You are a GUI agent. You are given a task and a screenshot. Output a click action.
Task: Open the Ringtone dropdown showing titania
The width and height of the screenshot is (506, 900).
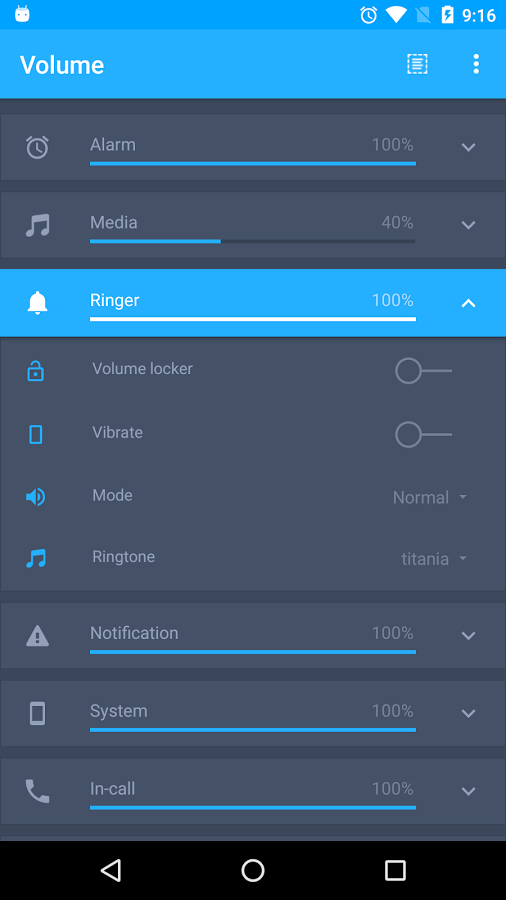(434, 558)
